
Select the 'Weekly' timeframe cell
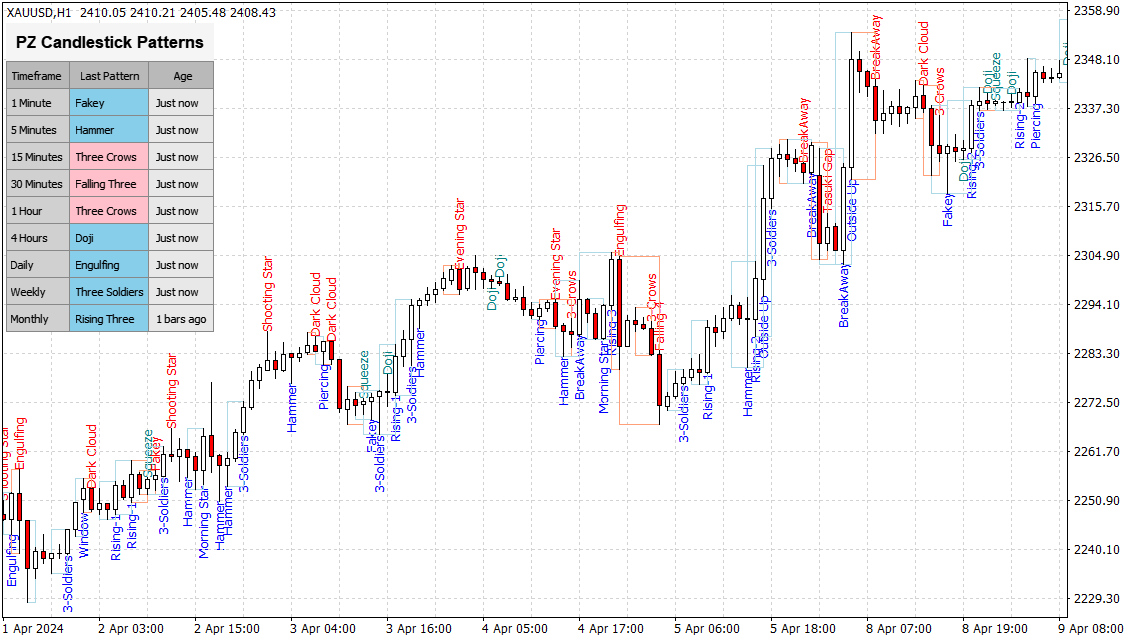(x=38, y=292)
